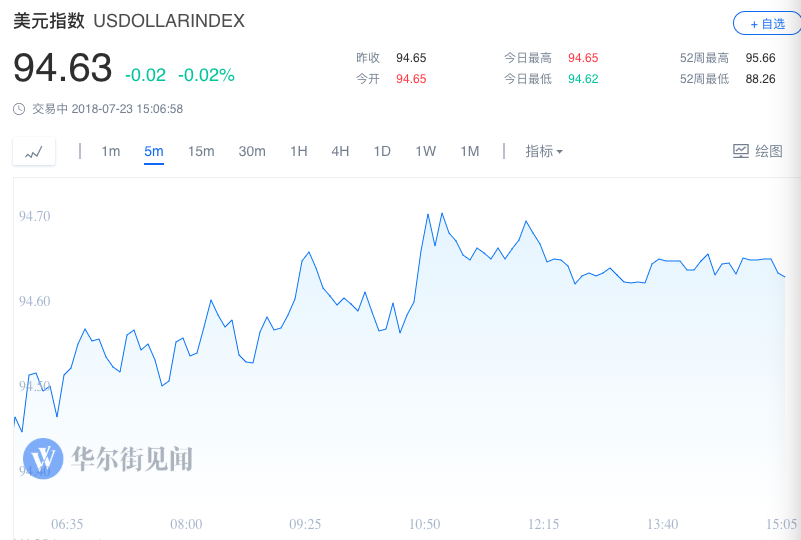Click the 10:50 time axis label
Image resolution: width=801 pixels, height=540 pixels.
coord(425,524)
